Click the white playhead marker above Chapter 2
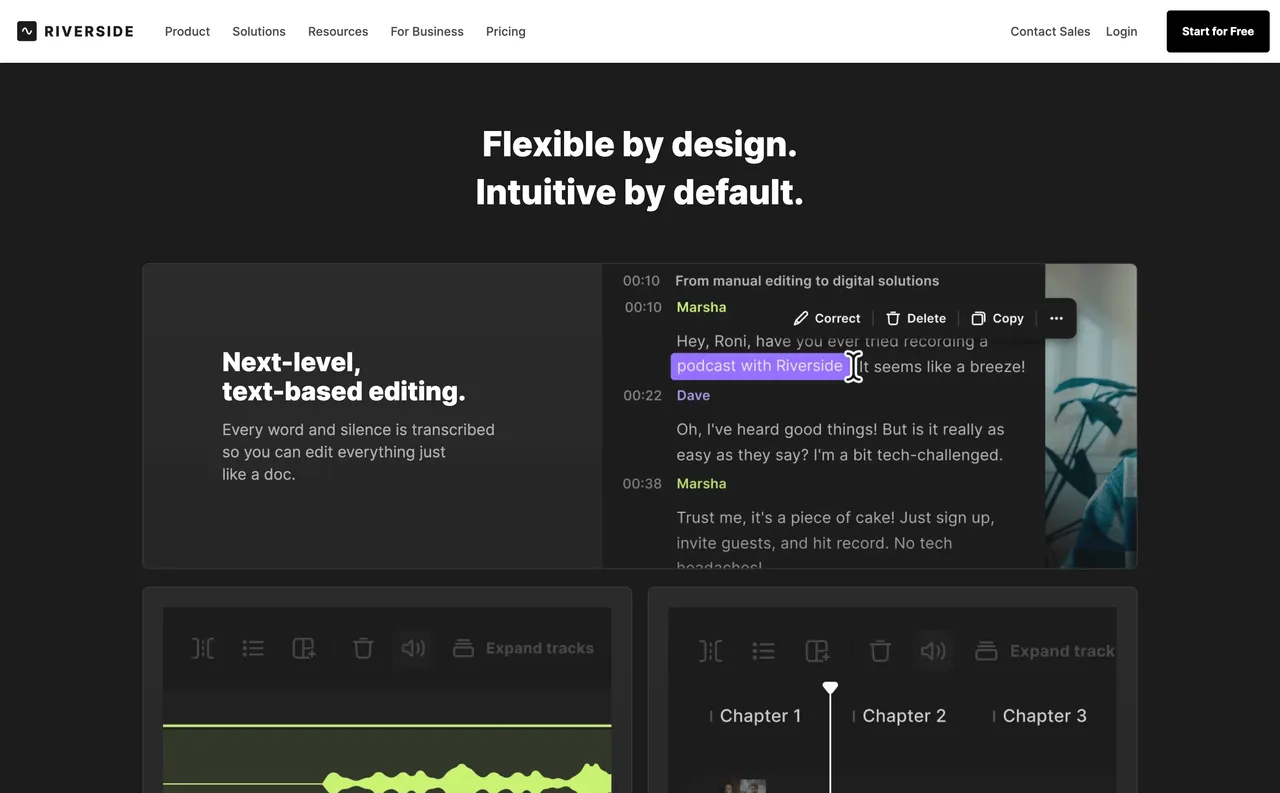Viewport: 1280px width, 793px height. 830,687
